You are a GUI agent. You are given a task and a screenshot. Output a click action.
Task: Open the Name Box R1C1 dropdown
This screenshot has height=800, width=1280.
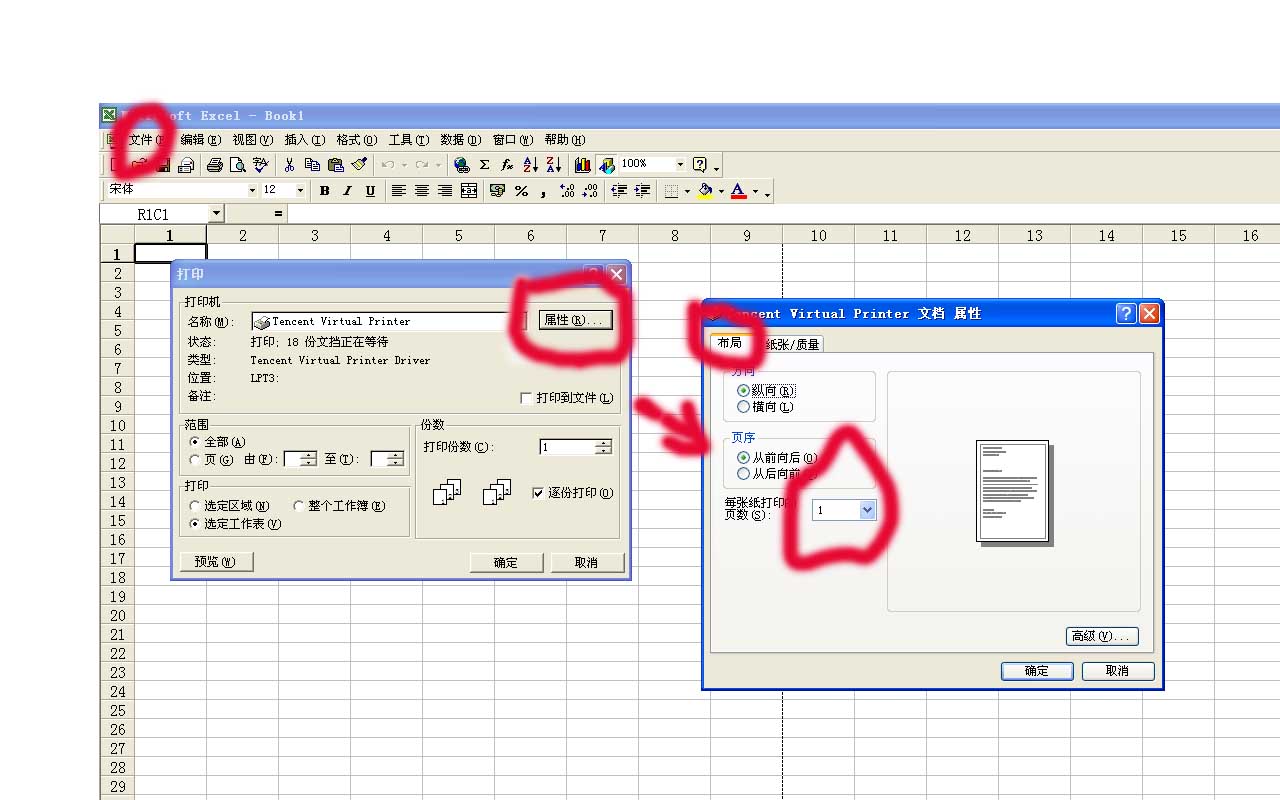216,214
